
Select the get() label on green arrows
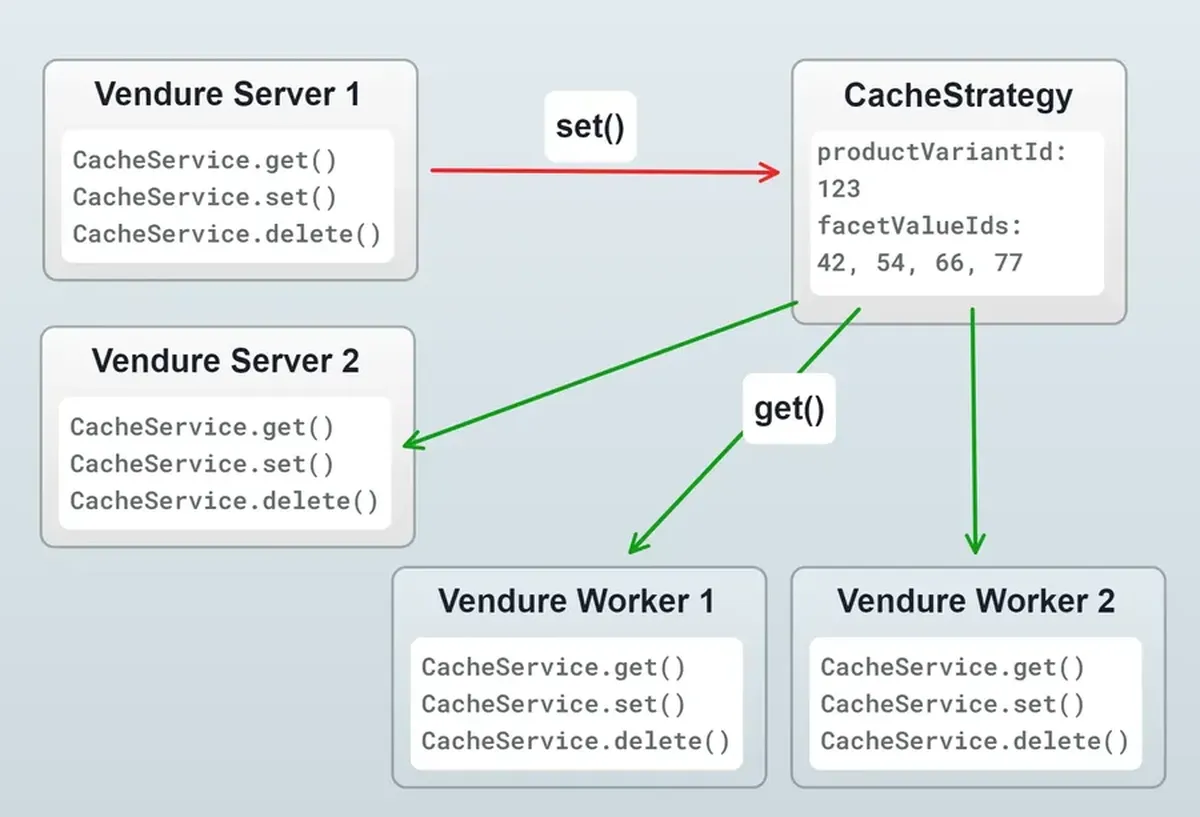tap(788, 408)
